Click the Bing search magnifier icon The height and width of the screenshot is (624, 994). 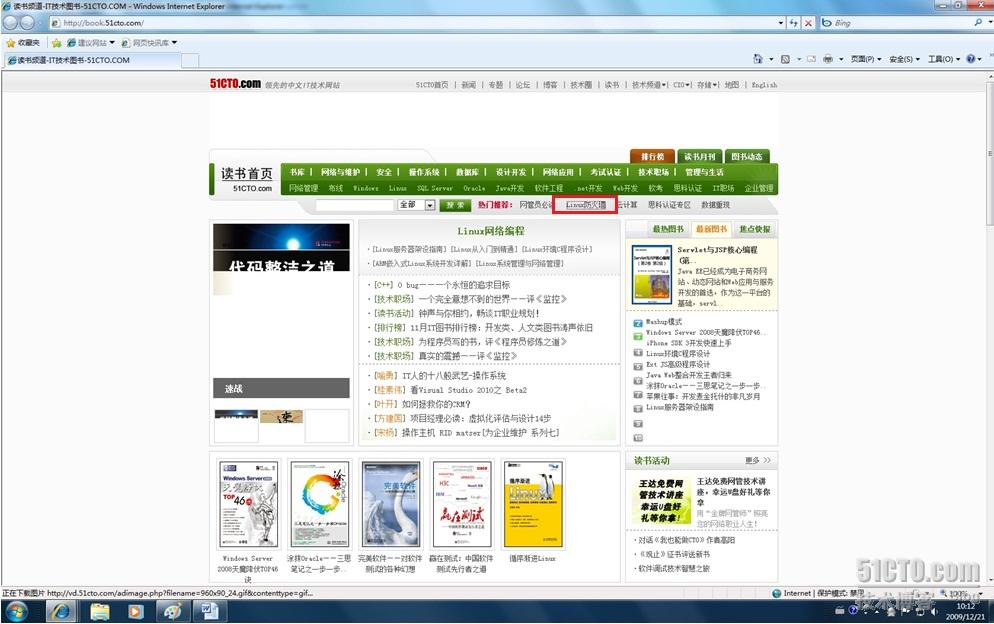click(x=978, y=22)
